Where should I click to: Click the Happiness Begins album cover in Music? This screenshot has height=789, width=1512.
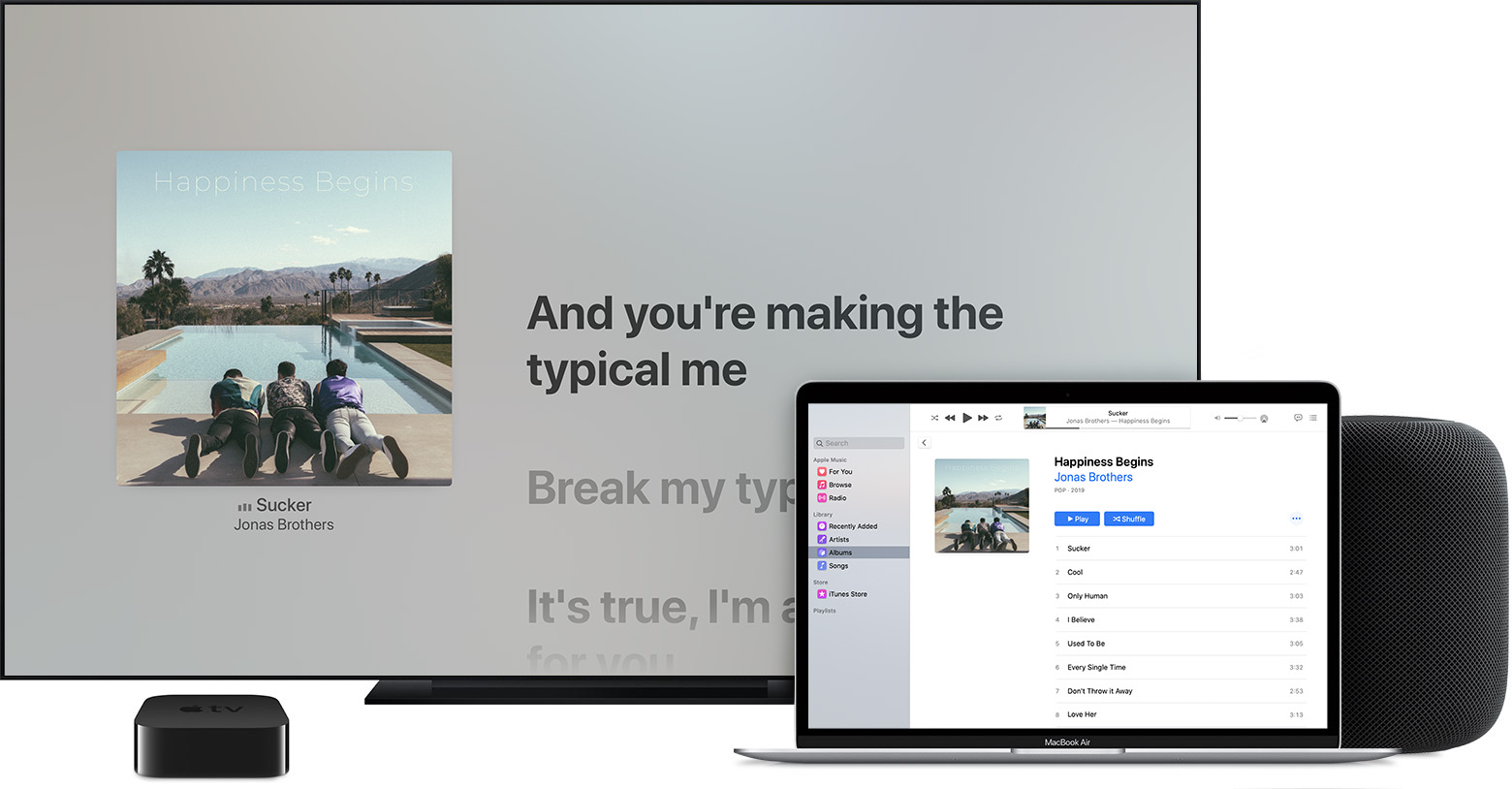coord(982,506)
